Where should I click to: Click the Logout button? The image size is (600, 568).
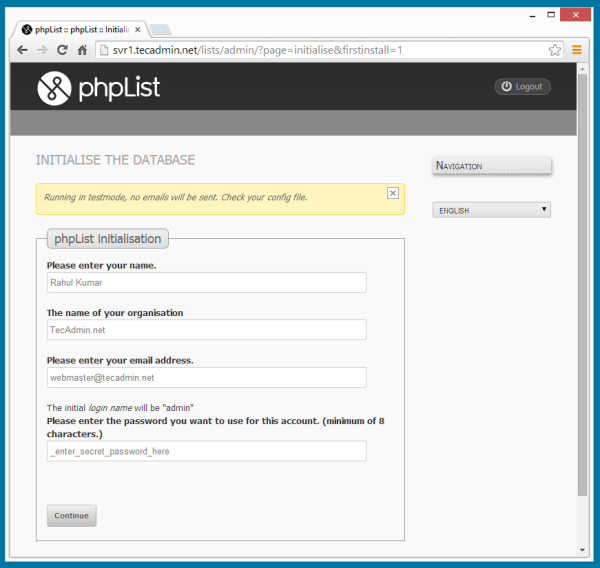tap(522, 87)
